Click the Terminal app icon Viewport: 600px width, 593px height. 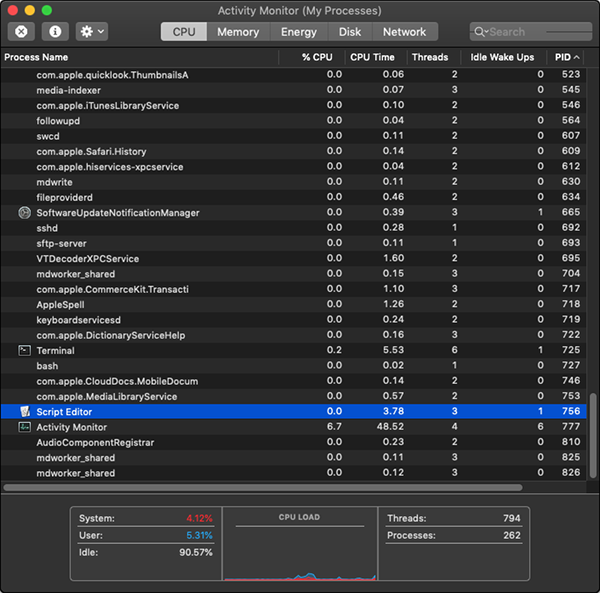[x=24, y=350]
